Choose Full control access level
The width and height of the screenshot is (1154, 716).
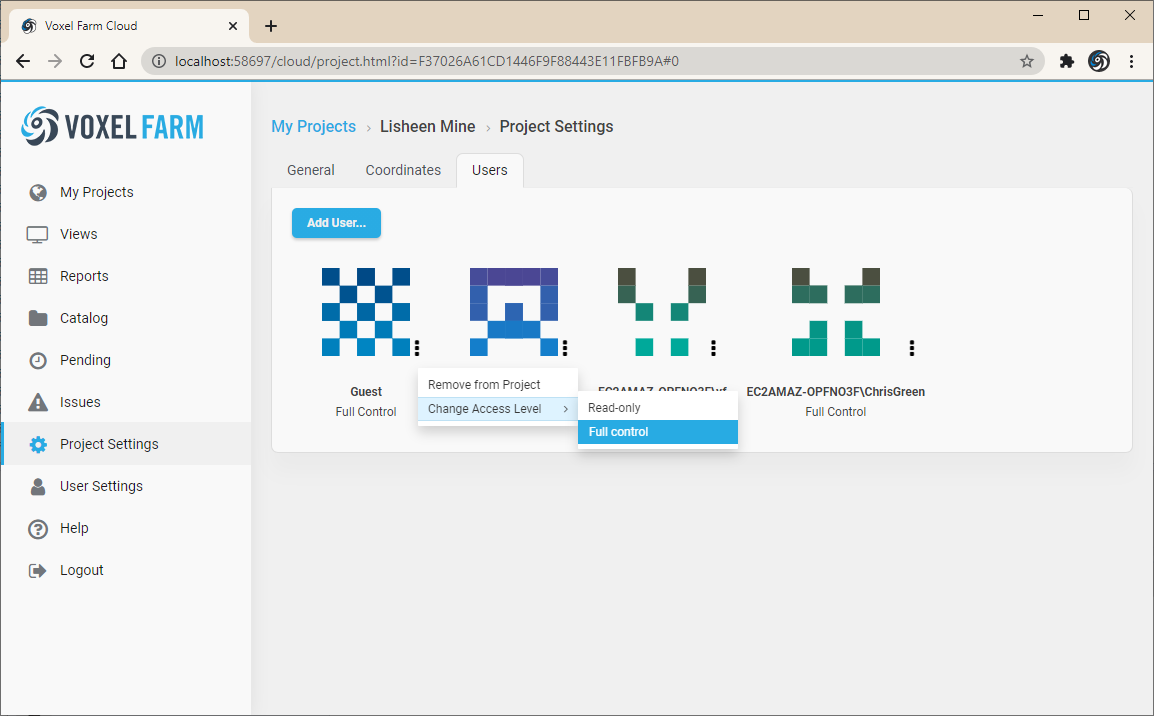[x=658, y=432]
